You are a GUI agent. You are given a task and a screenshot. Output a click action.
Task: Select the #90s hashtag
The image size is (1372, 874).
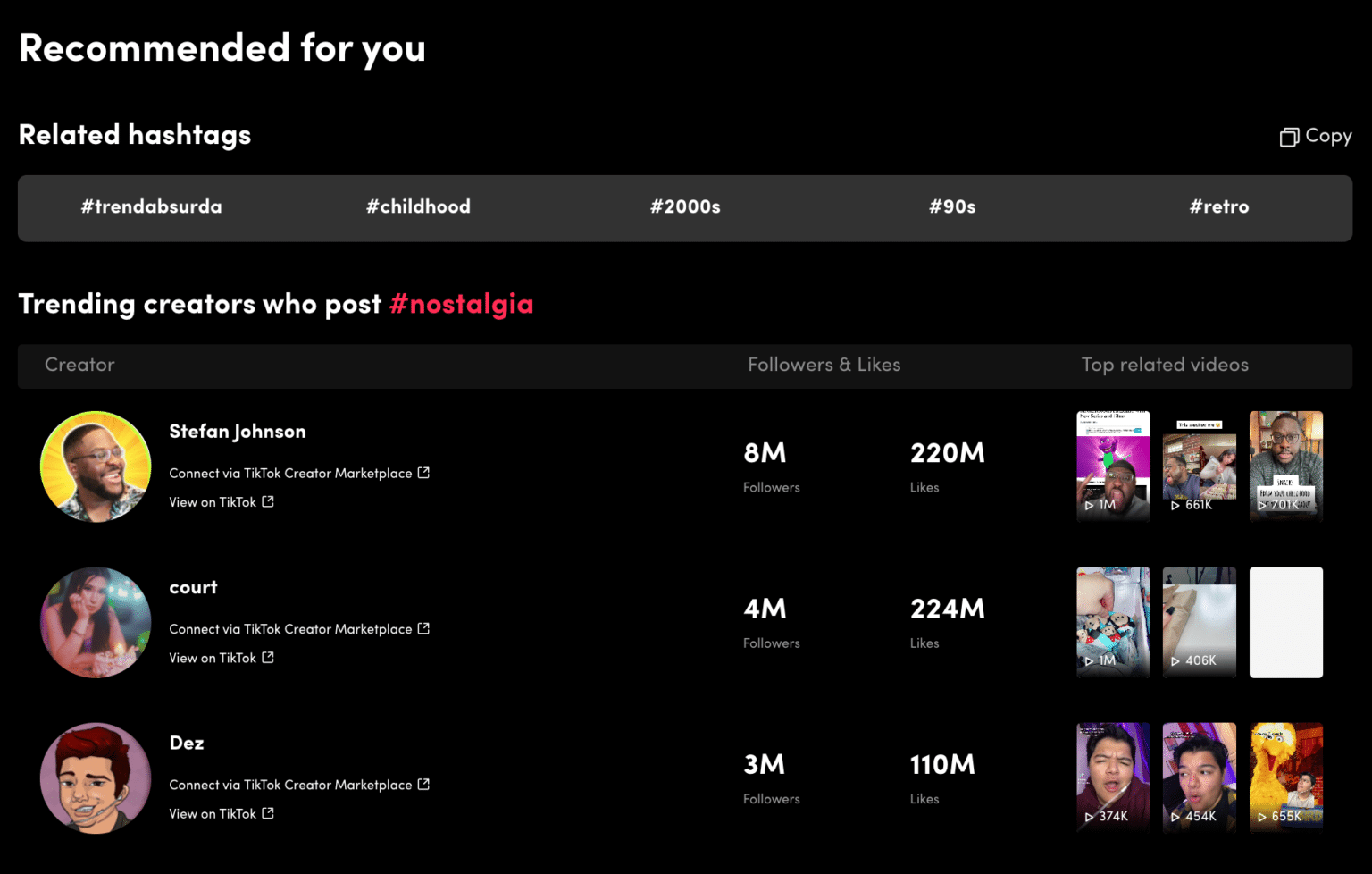pos(952,207)
